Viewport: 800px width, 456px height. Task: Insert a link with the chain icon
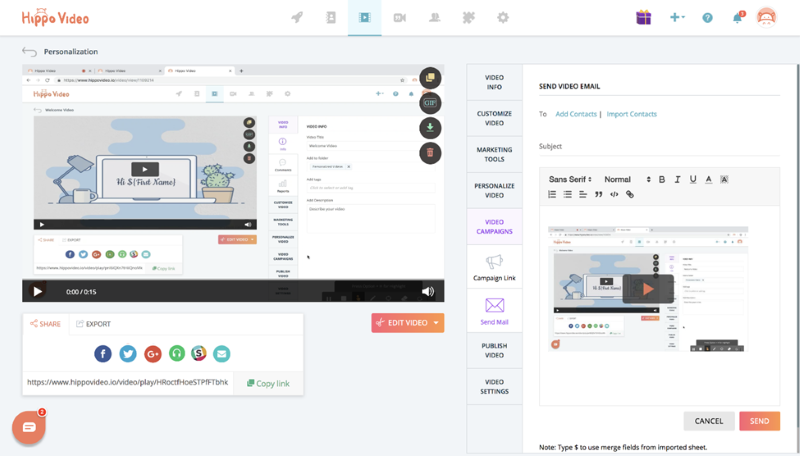pos(630,194)
